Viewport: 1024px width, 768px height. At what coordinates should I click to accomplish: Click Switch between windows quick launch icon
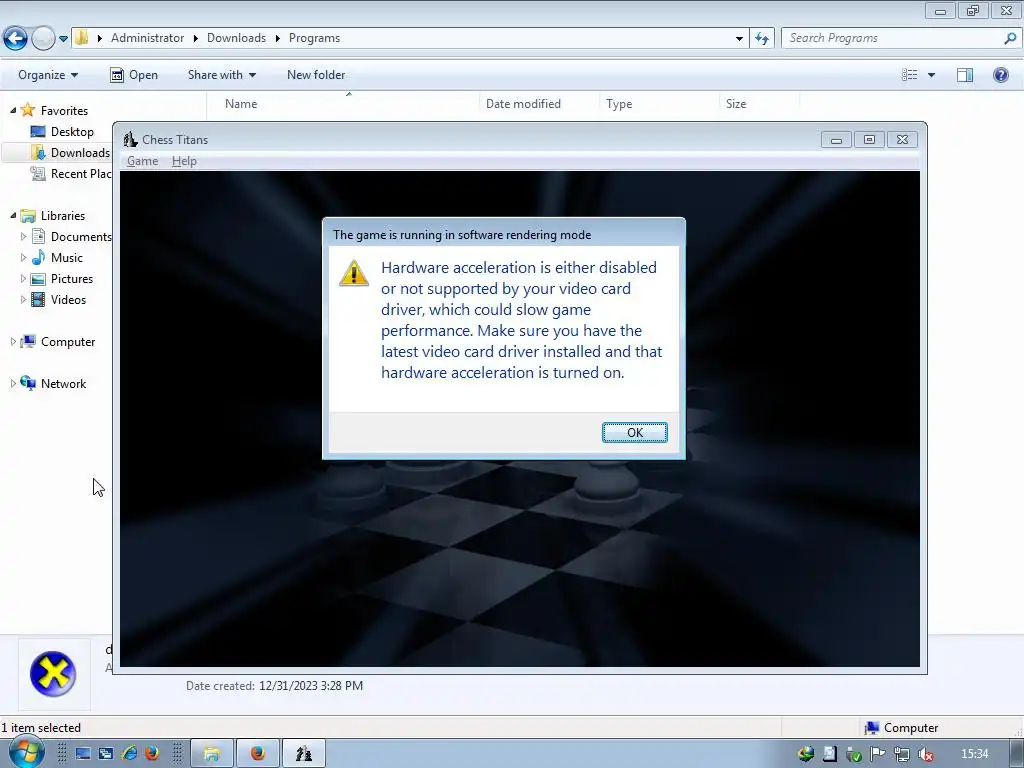[x=106, y=754]
